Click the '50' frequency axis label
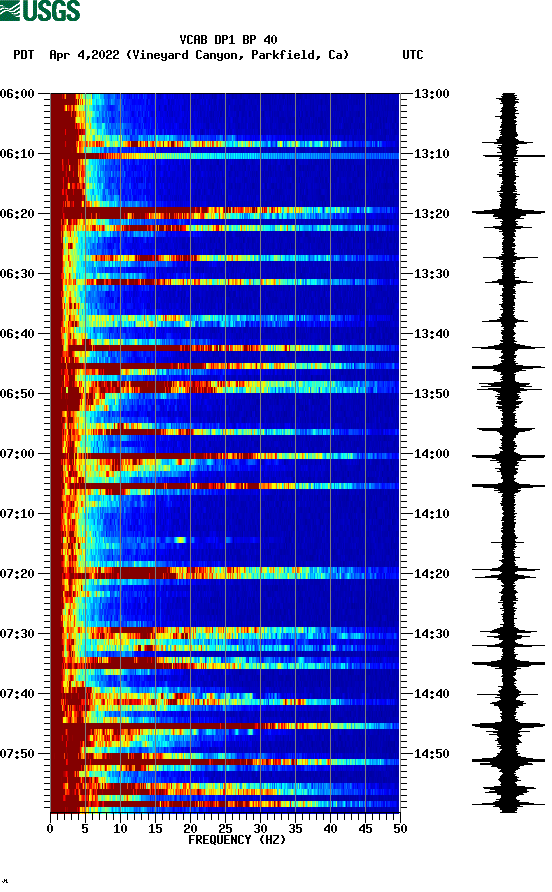552x892 pixels. click(x=400, y=829)
